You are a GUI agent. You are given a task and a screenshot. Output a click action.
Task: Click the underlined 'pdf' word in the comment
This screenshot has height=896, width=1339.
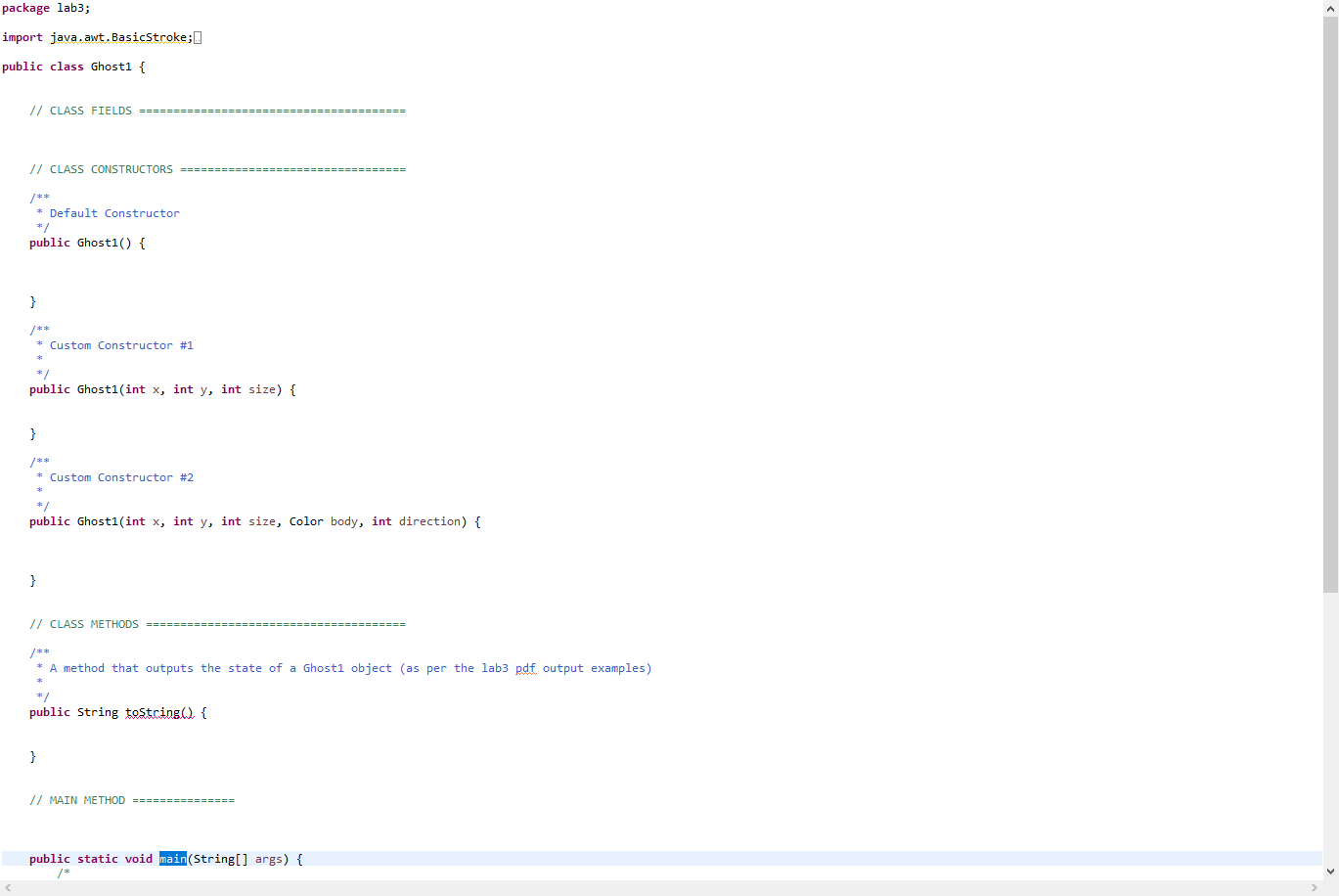pos(525,668)
